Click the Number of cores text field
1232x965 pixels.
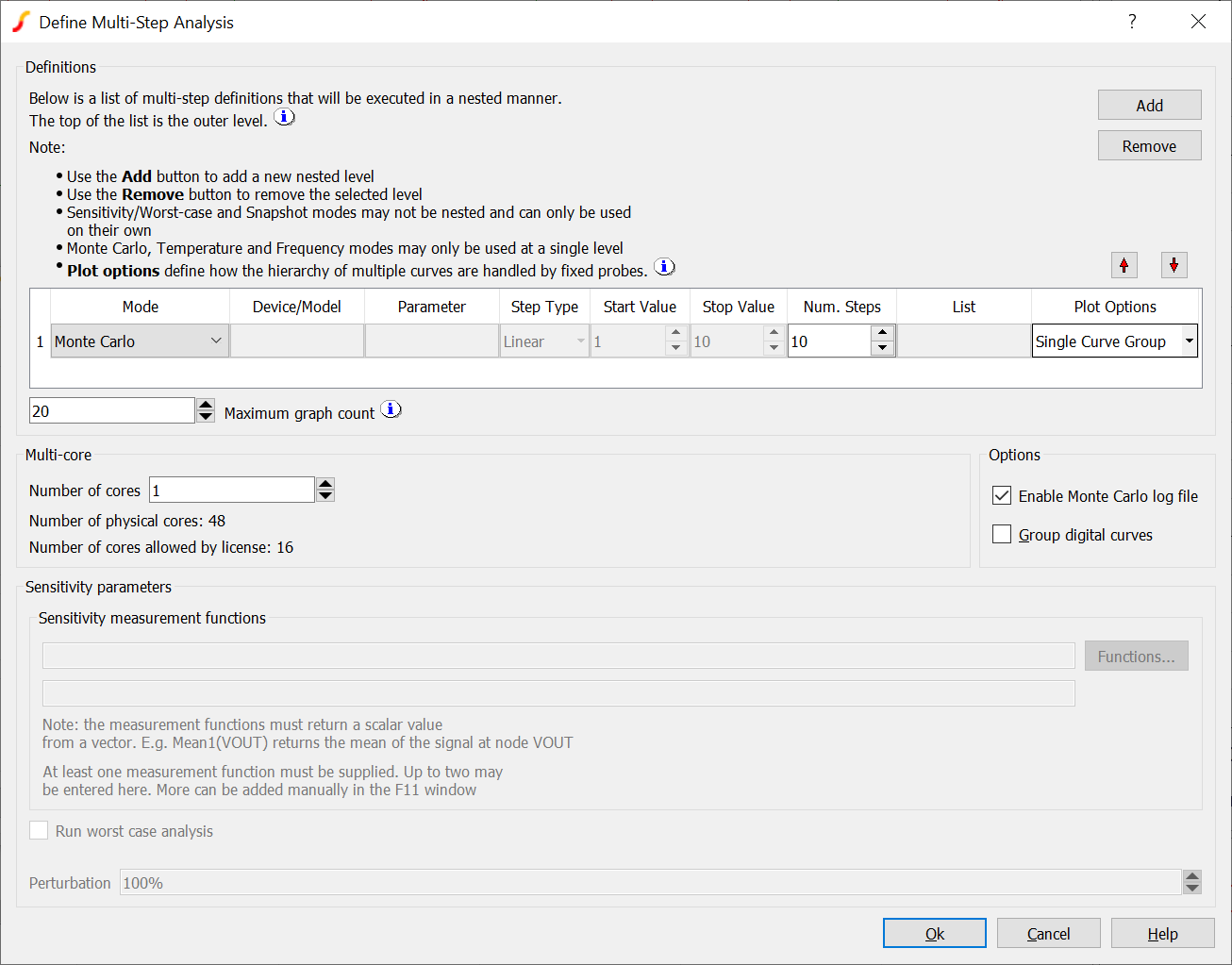click(231, 491)
